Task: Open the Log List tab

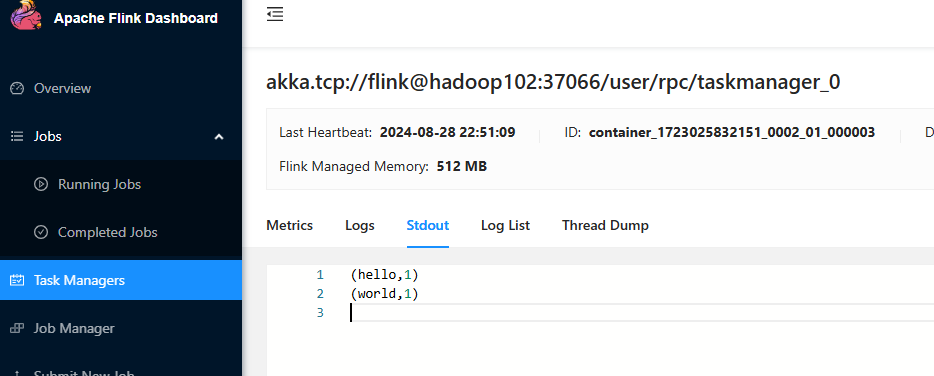Action: 505,225
